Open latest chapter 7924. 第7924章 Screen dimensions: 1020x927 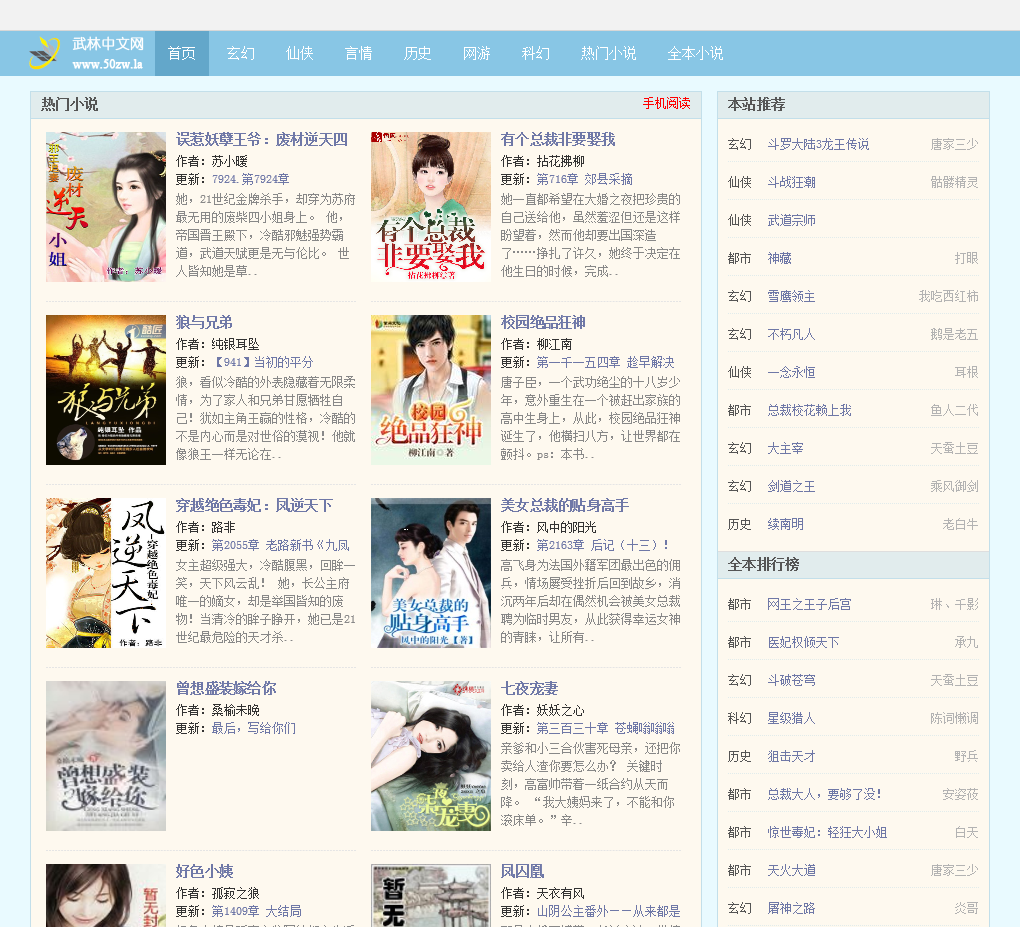pos(250,179)
